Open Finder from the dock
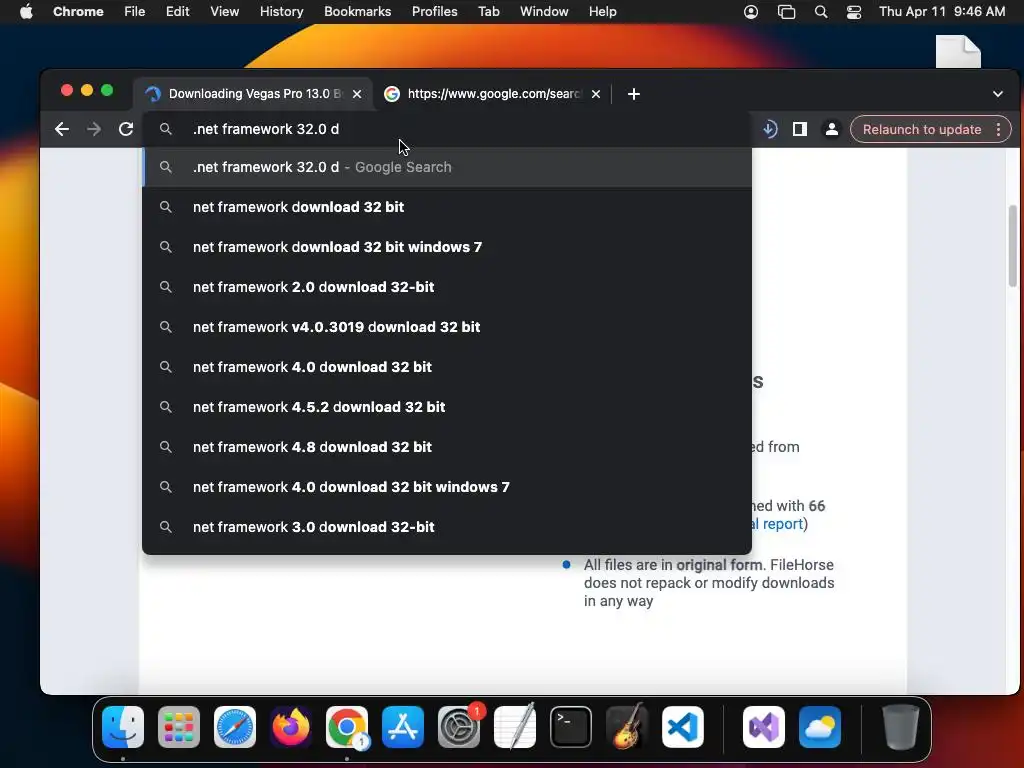Viewport: 1024px width, 768px height. point(123,727)
